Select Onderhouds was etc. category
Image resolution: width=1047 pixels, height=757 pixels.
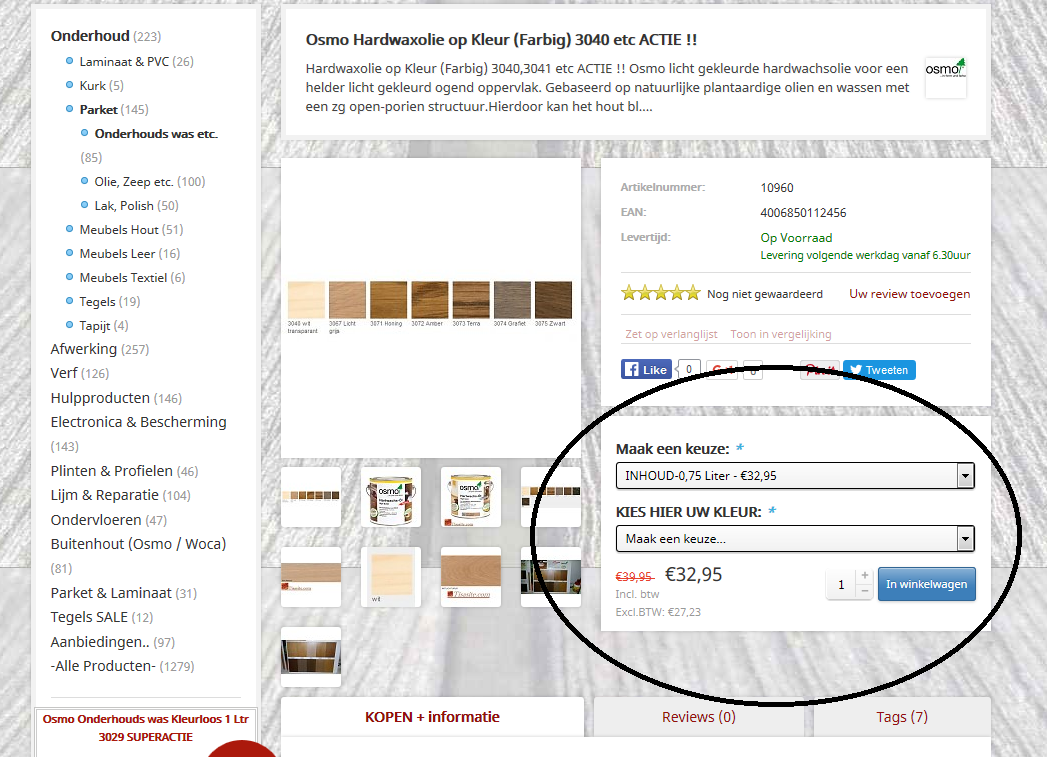156,134
